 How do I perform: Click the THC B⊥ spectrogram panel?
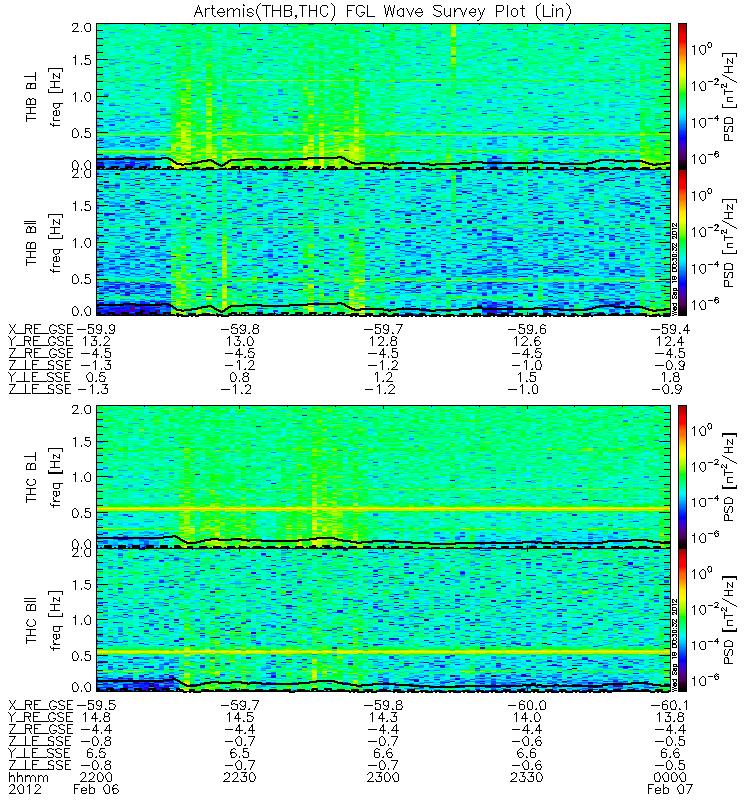383,477
